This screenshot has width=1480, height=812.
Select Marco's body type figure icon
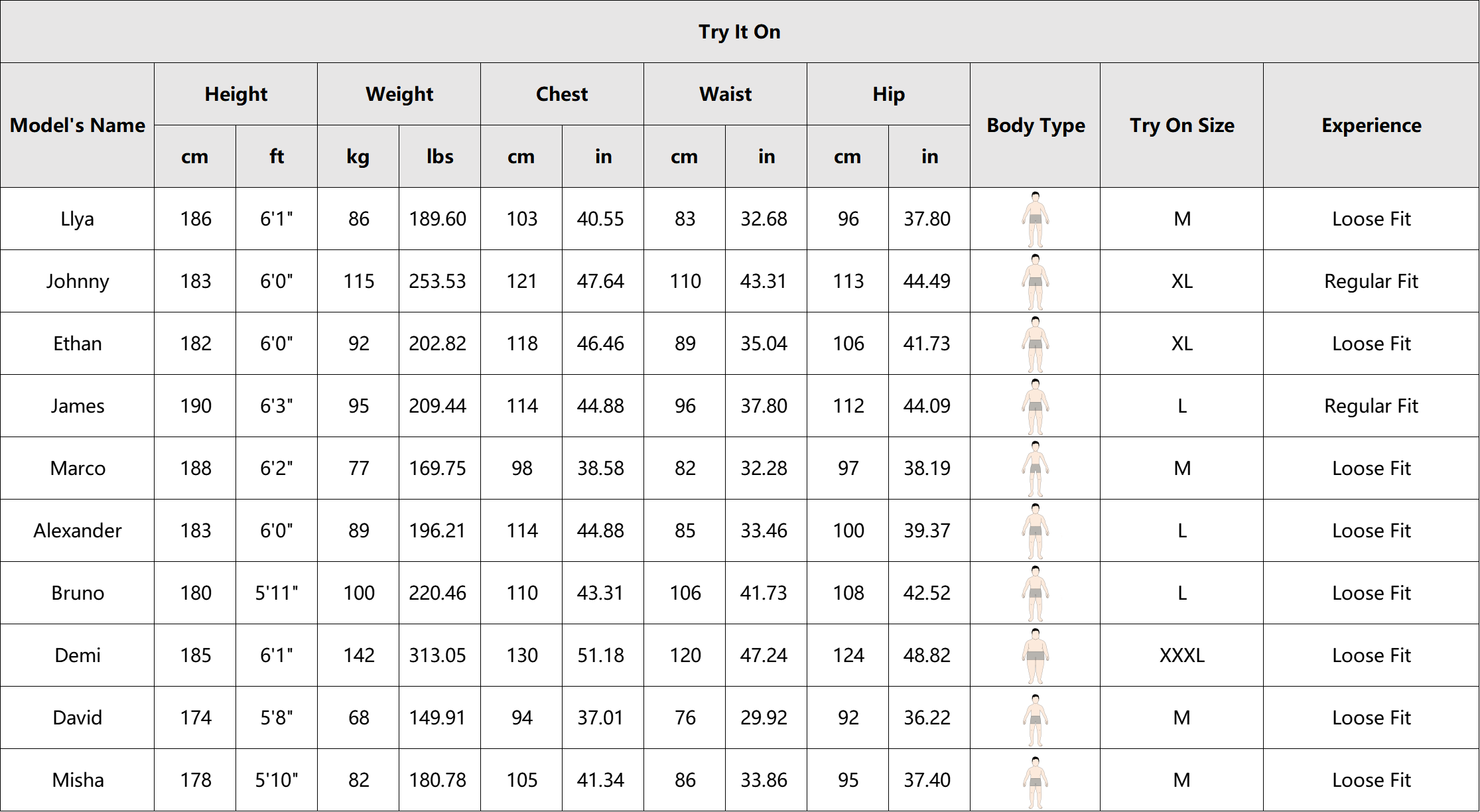pos(1035,468)
